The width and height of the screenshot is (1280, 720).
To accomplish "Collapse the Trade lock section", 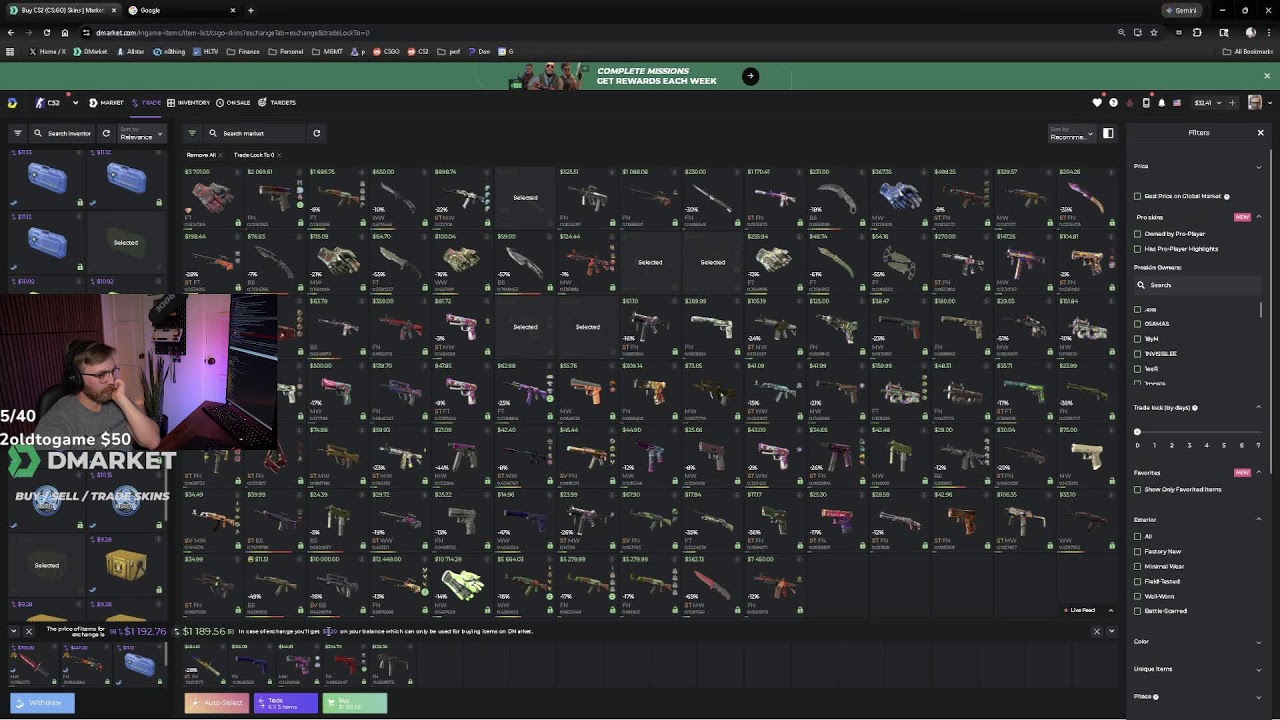I will (1258, 407).
